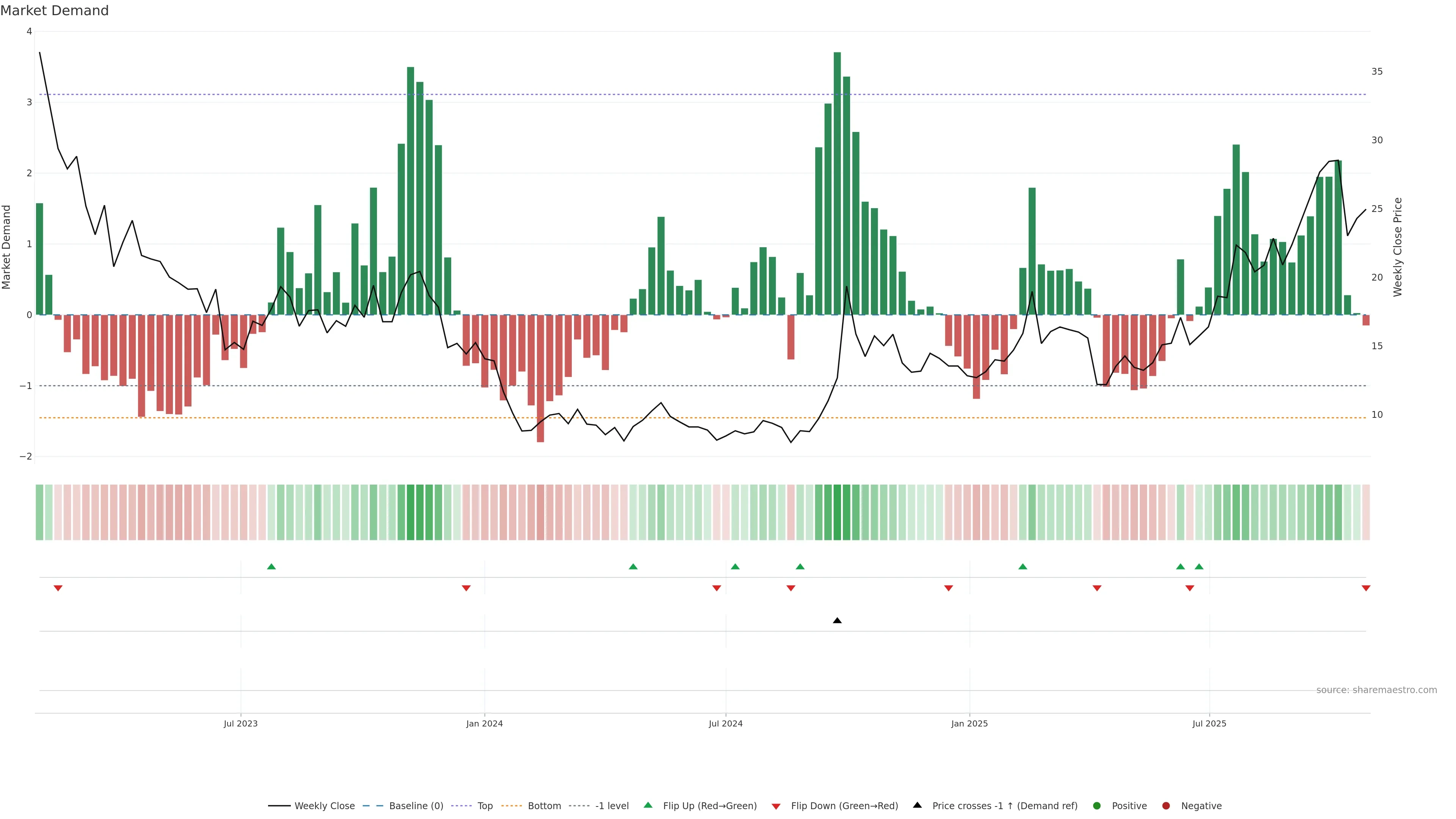Click Flip Down legend triangle icon
This screenshot has height=819, width=1456.
[776, 806]
